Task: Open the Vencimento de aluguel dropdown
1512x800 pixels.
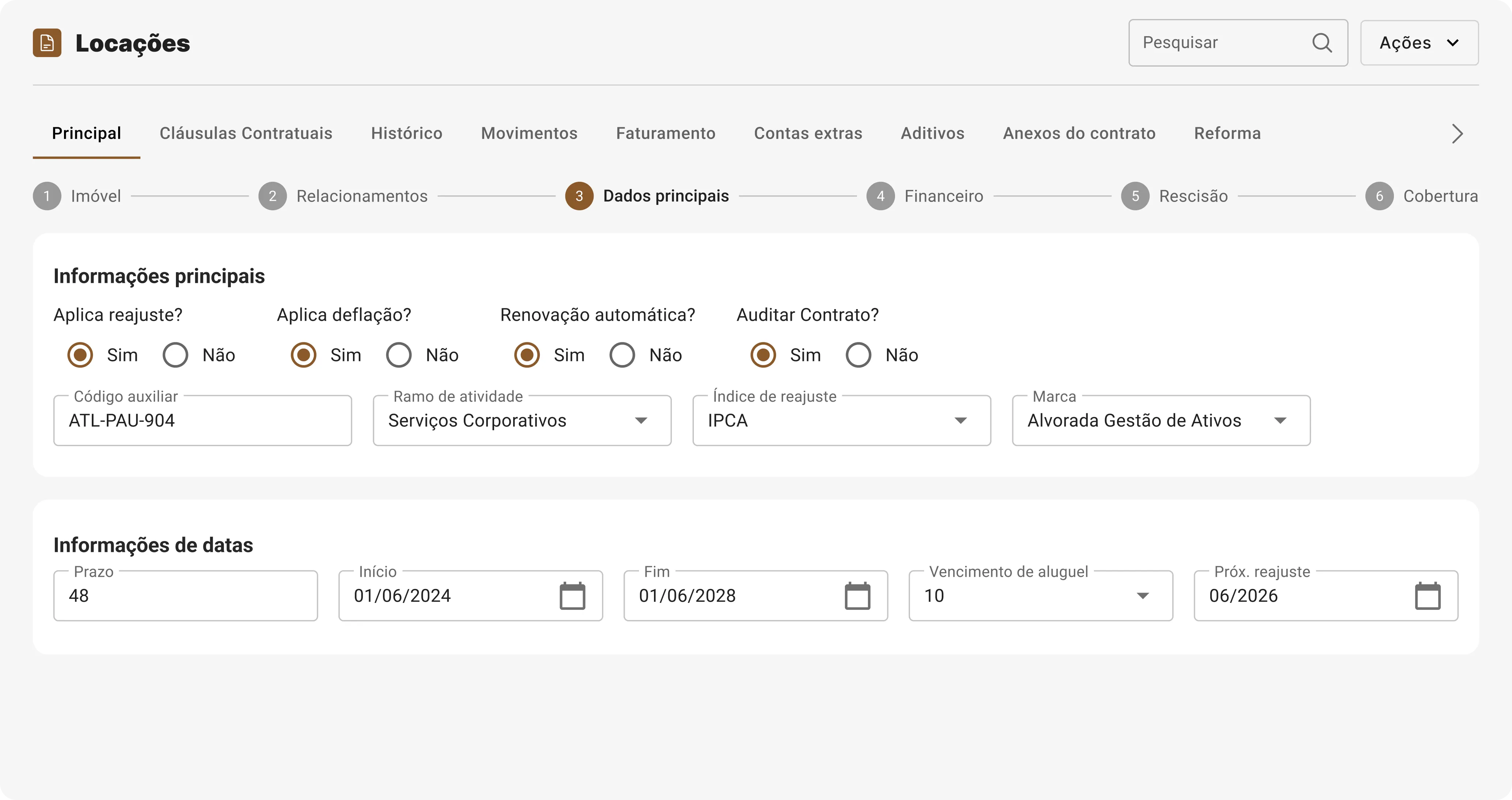Action: point(1041,596)
